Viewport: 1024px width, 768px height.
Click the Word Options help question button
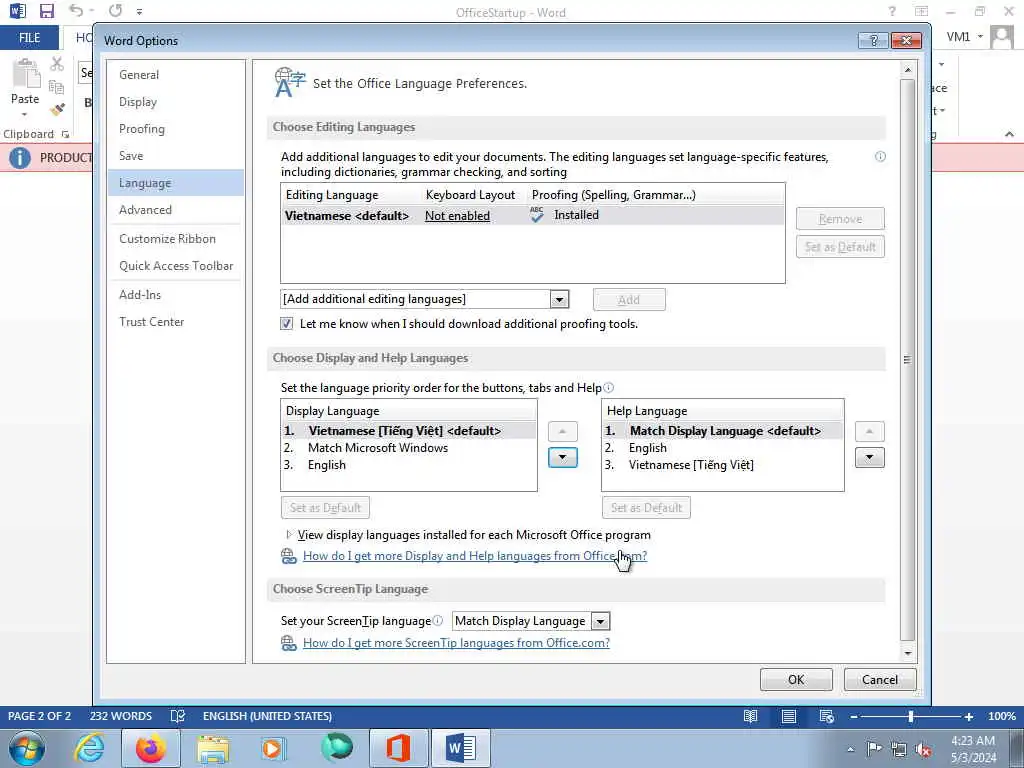coord(873,40)
